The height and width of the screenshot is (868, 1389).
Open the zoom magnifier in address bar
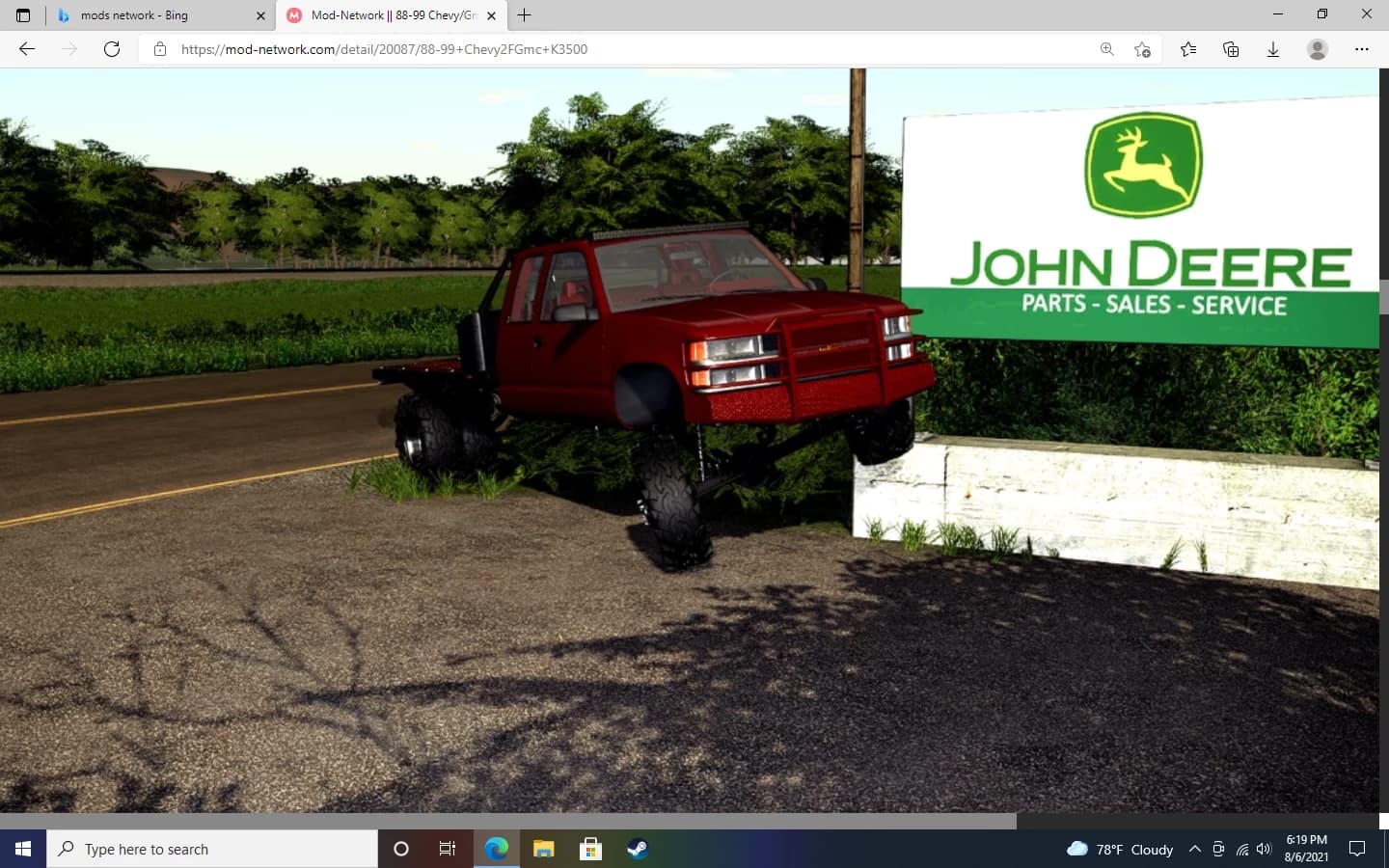(1106, 49)
